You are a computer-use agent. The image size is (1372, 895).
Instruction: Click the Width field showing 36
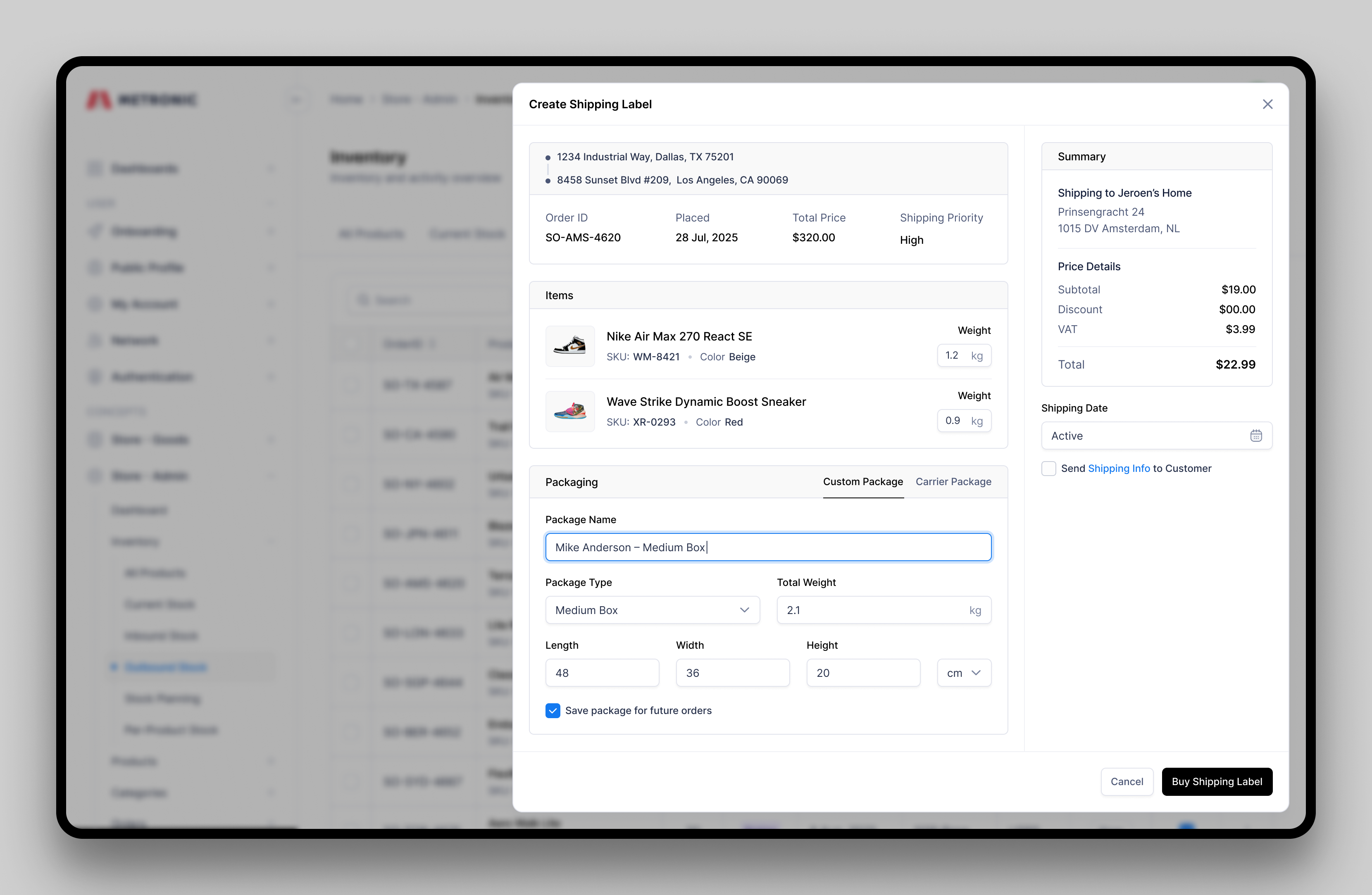pyautogui.click(x=732, y=673)
